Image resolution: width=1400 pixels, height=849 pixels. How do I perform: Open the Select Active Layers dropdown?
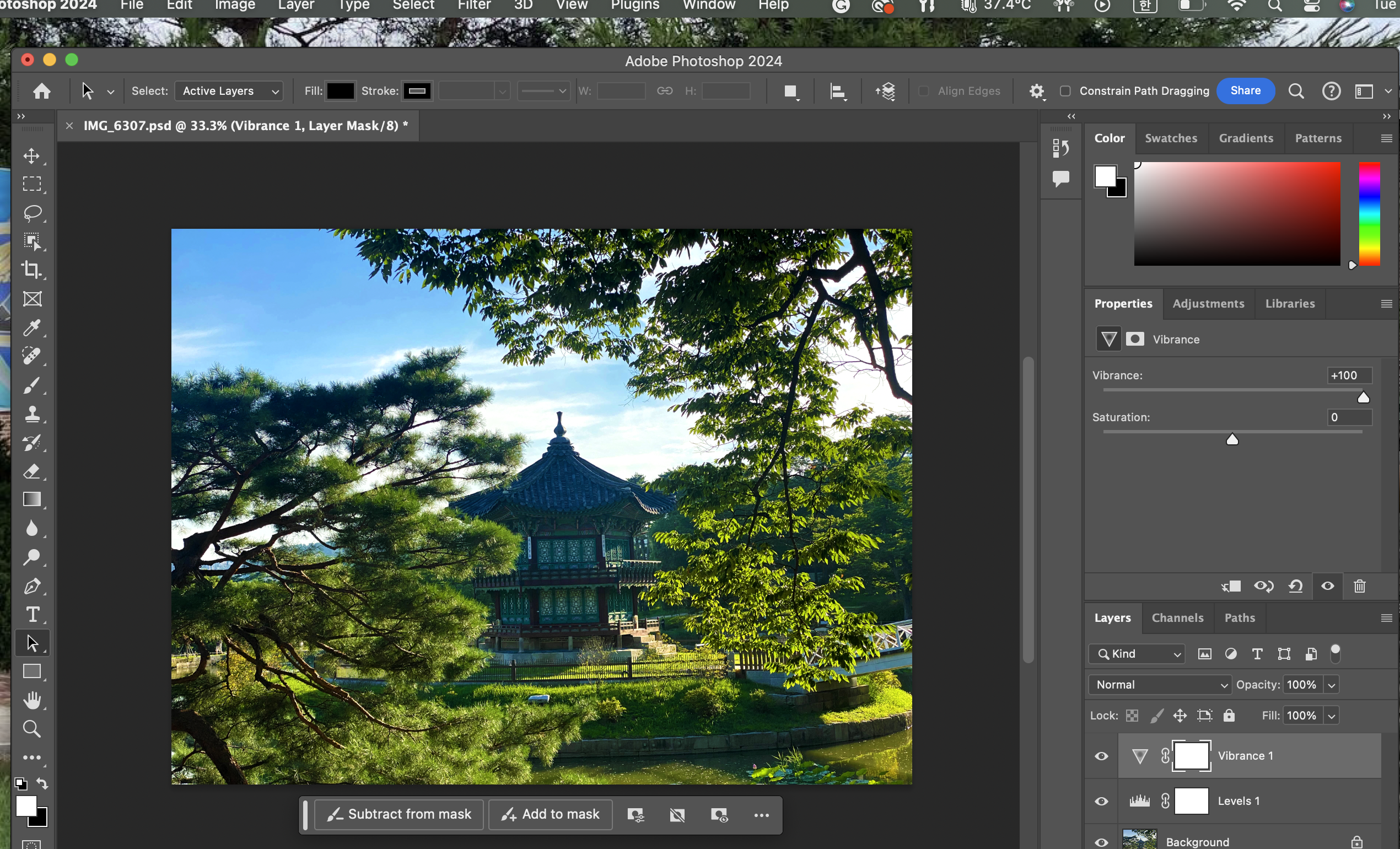coord(228,91)
